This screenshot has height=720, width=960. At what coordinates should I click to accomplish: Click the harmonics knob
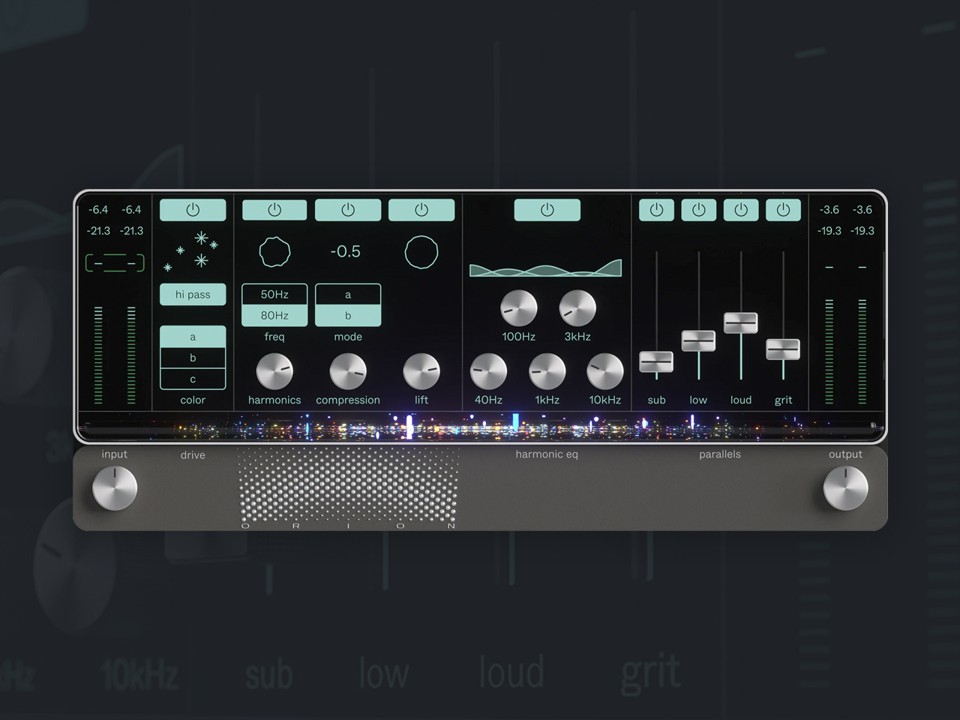click(274, 371)
